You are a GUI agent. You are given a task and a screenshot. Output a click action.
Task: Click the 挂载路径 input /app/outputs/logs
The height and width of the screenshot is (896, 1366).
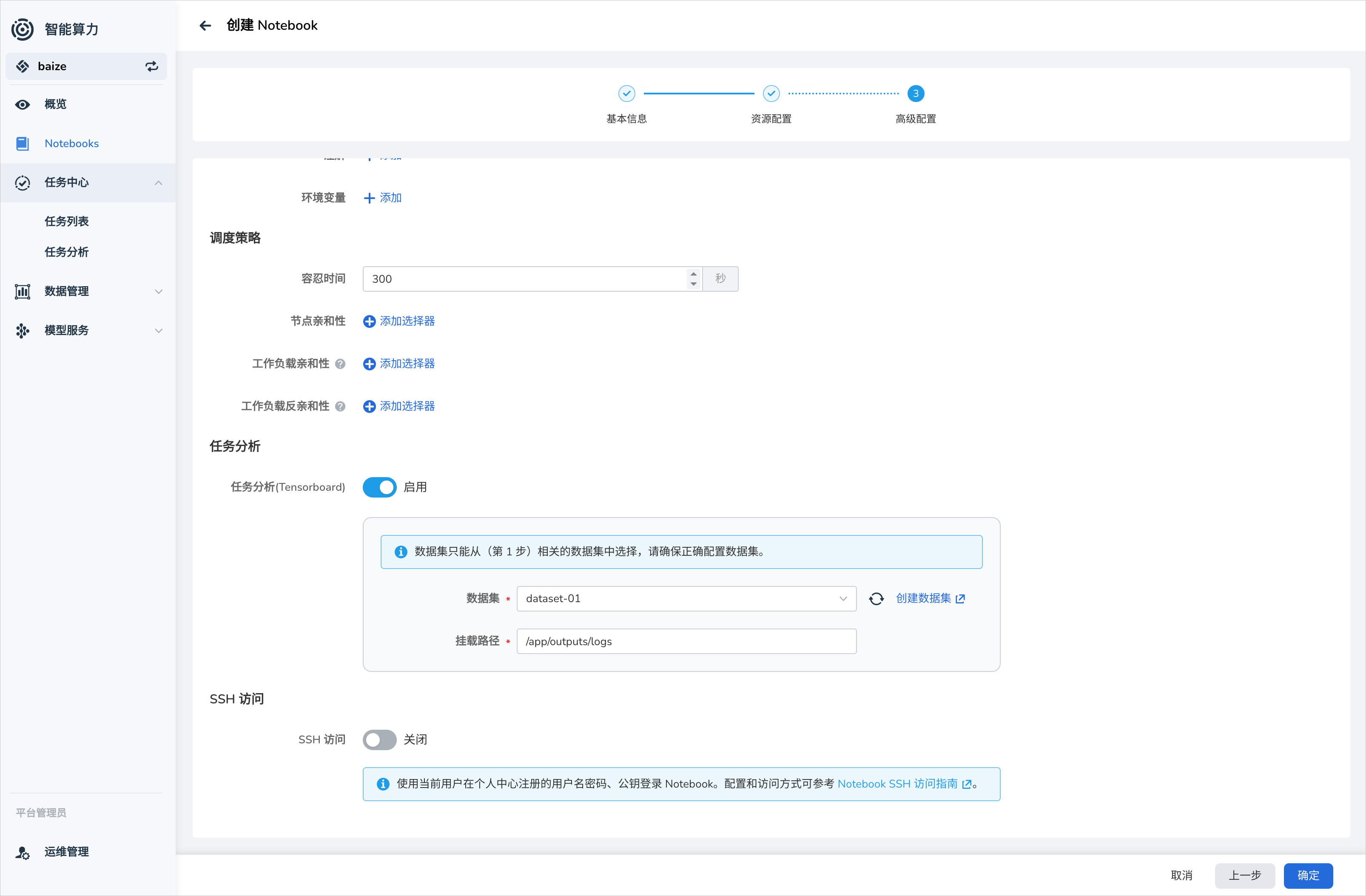(686, 642)
